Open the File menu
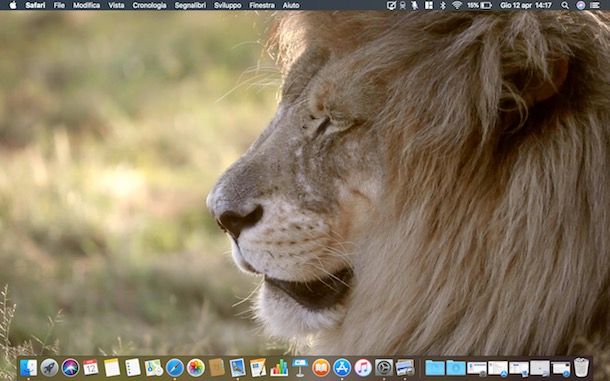 pyautogui.click(x=59, y=5)
